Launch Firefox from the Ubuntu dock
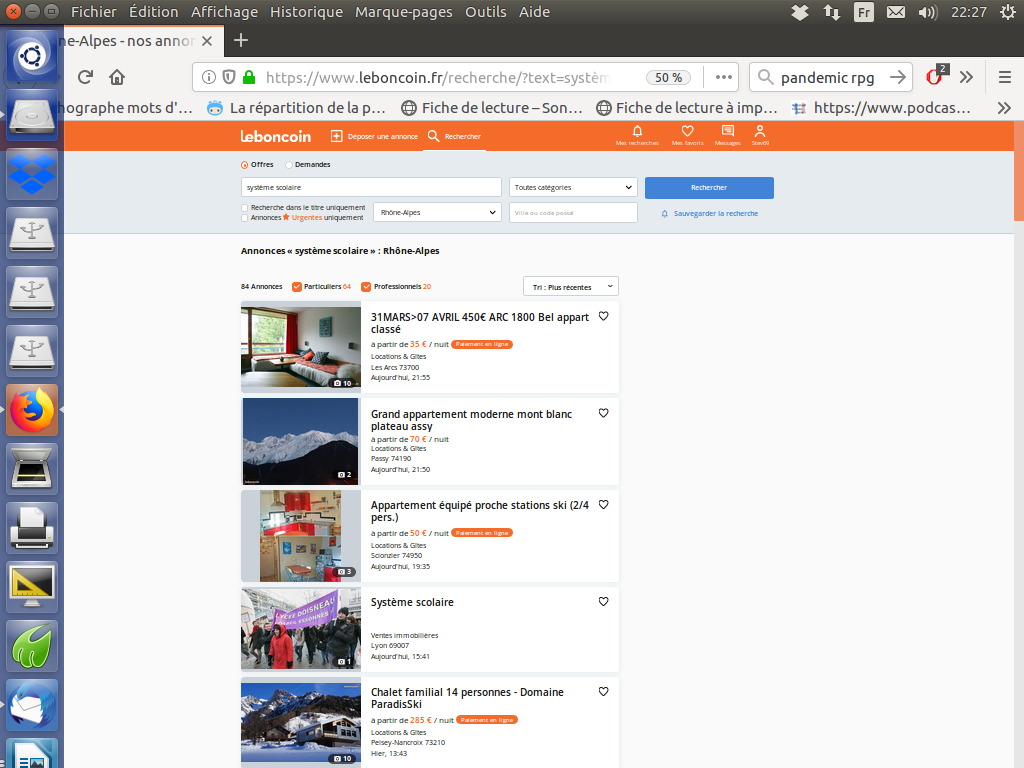Viewport: 1024px width, 768px height. (32, 409)
